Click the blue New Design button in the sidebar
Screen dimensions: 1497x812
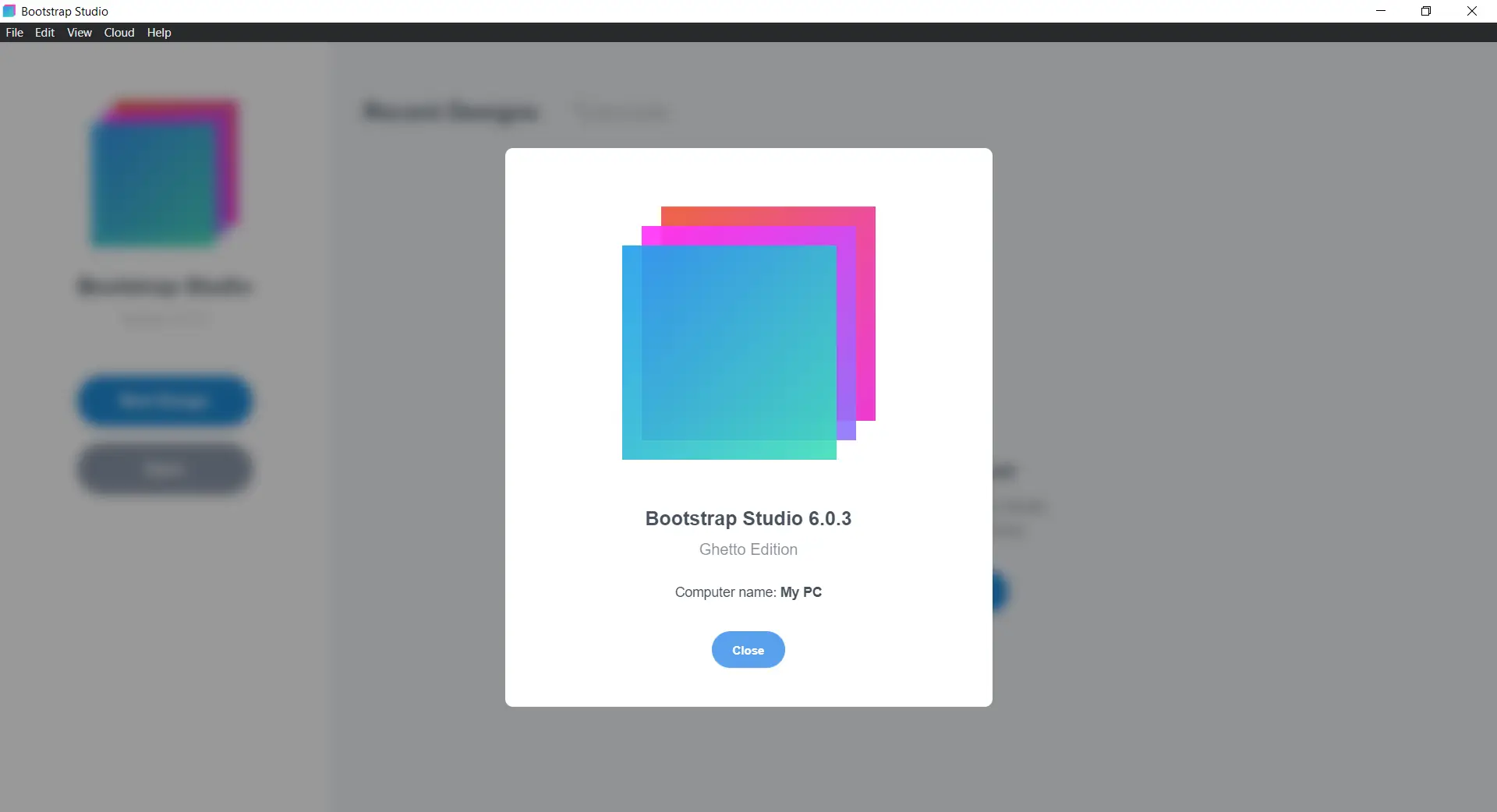[164, 400]
